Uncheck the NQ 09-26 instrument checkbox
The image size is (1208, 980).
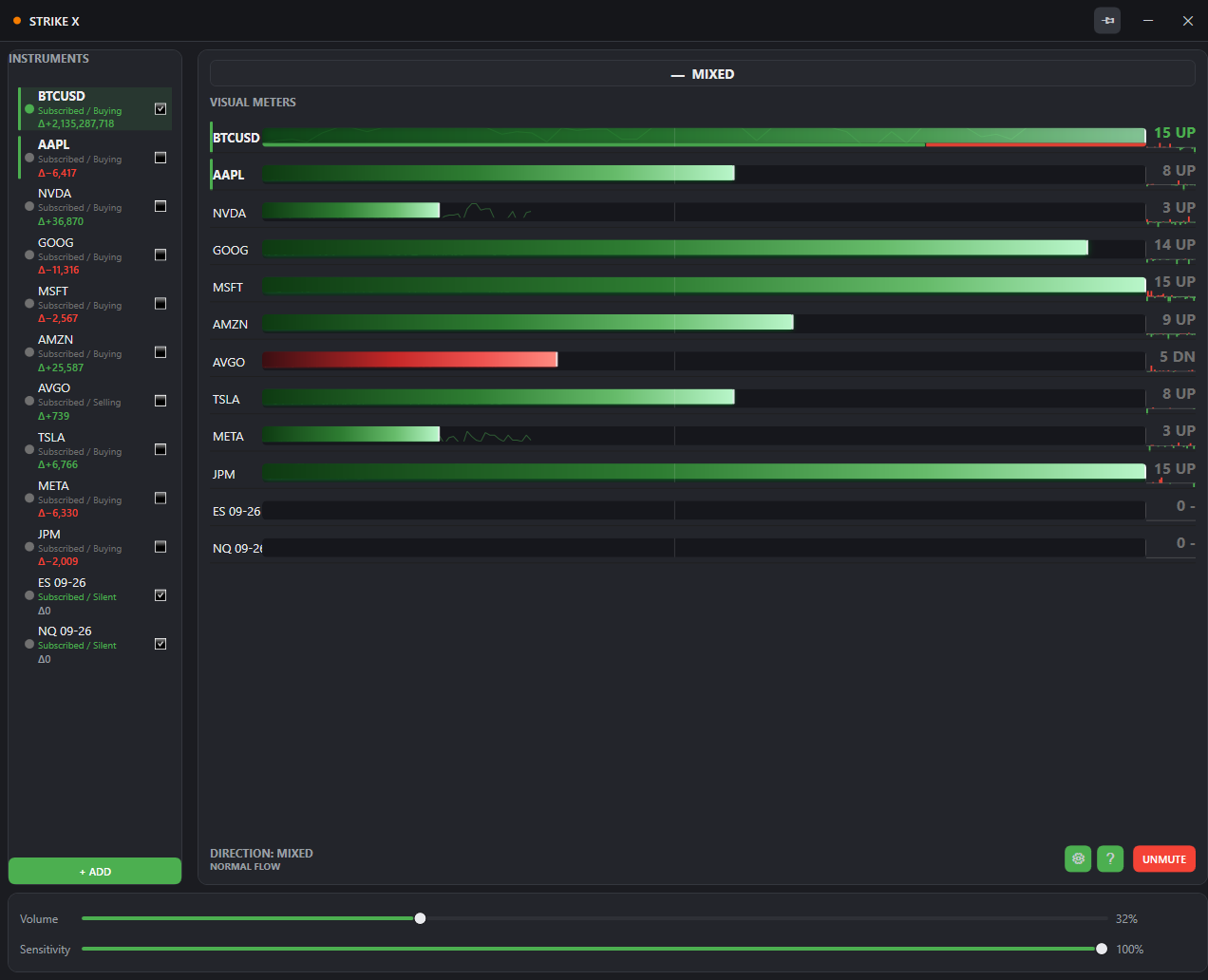(x=160, y=644)
